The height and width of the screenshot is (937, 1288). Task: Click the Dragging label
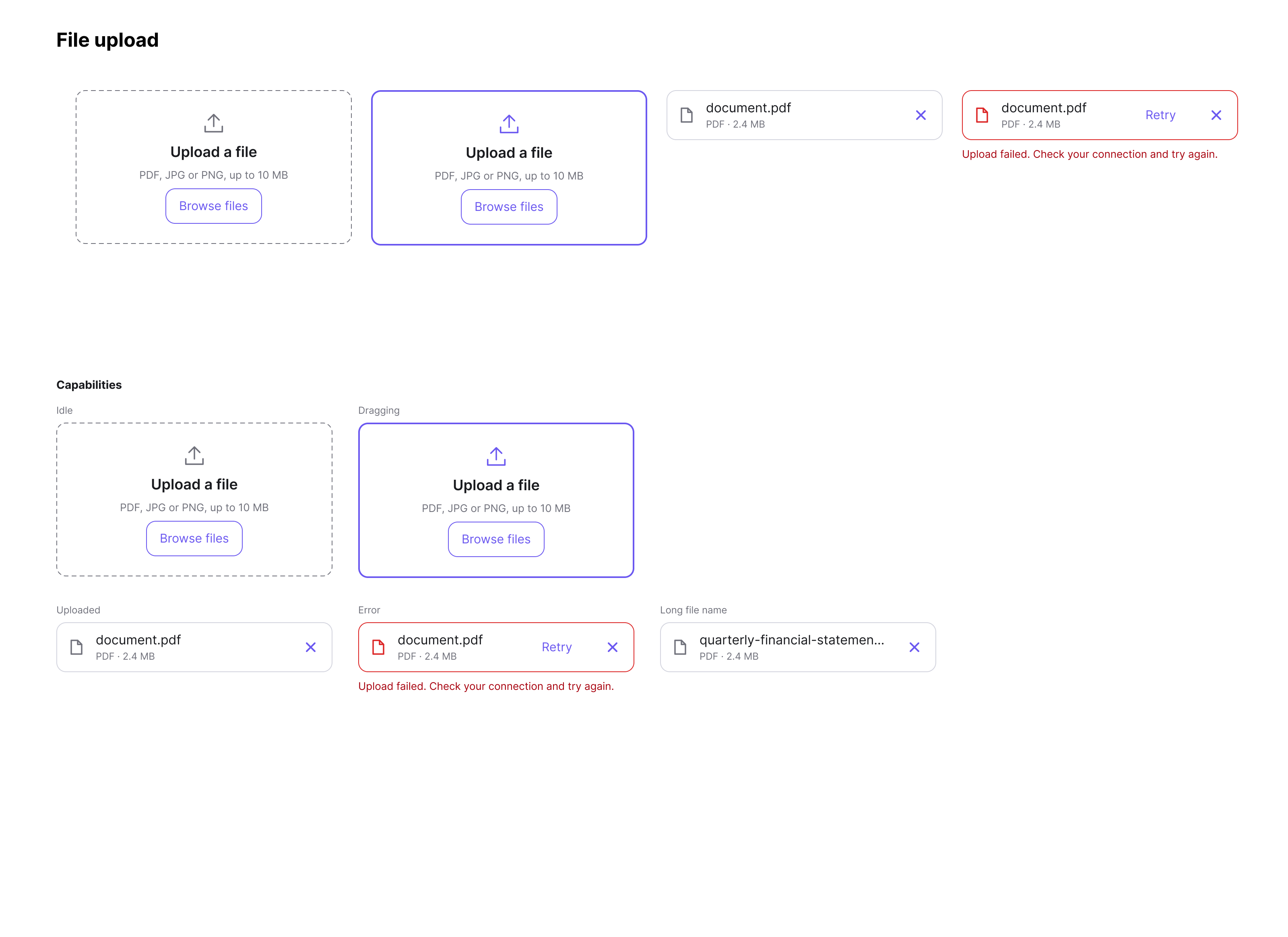pos(379,411)
